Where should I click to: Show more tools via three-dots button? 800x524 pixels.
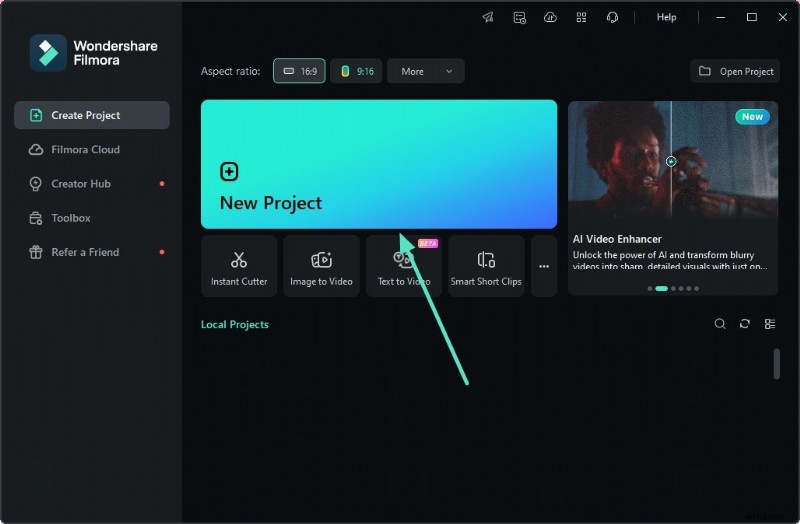pos(544,267)
